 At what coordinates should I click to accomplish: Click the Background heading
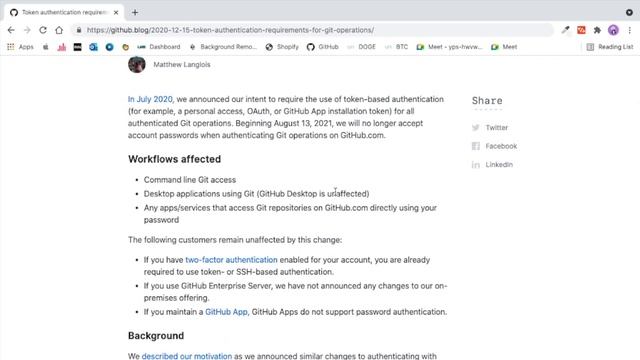[x=156, y=336]
